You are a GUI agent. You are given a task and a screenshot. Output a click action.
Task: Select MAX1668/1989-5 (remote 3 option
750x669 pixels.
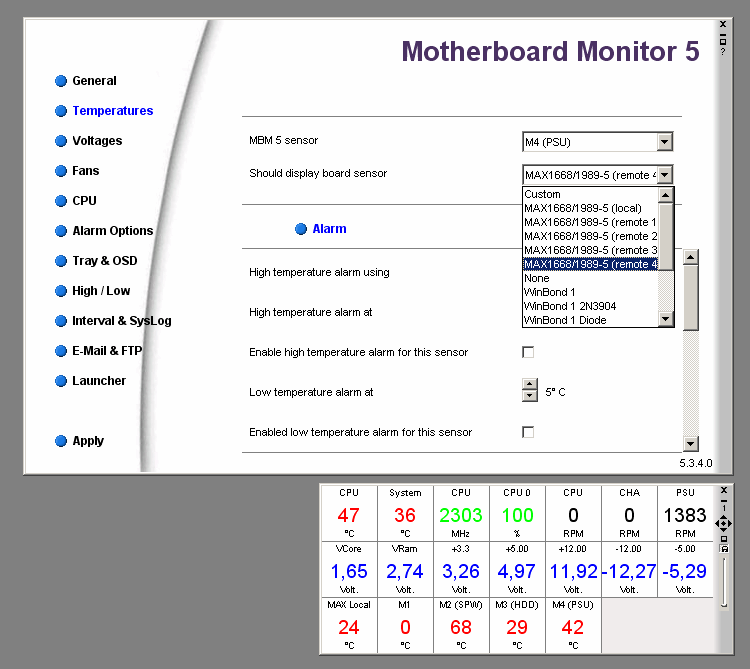point(590,250)
